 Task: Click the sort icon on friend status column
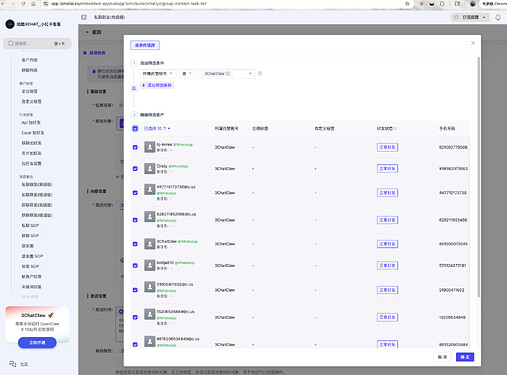(395, 128)
